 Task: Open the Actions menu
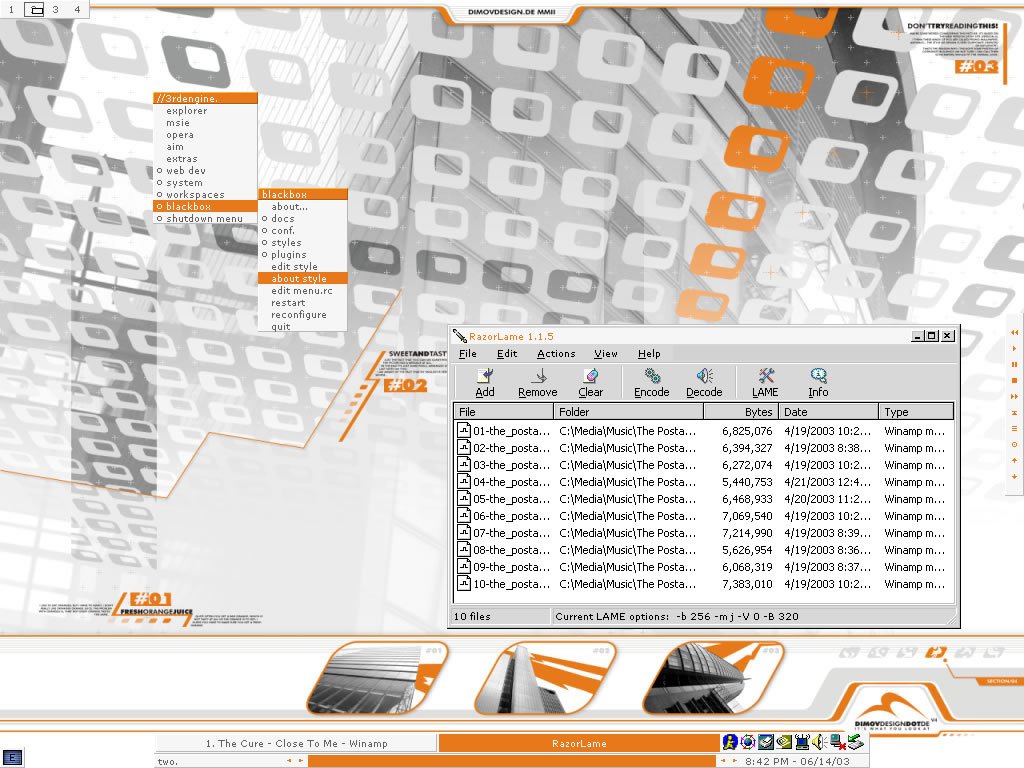click(x=556, y=353)
